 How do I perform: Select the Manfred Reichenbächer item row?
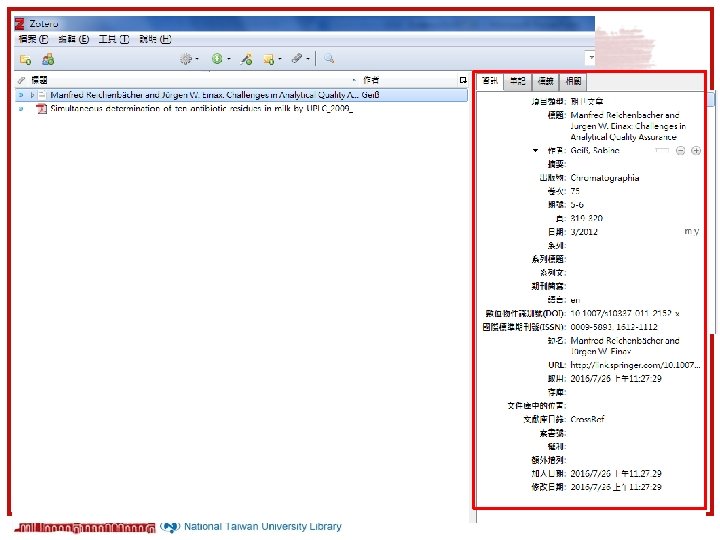(242, 95)
